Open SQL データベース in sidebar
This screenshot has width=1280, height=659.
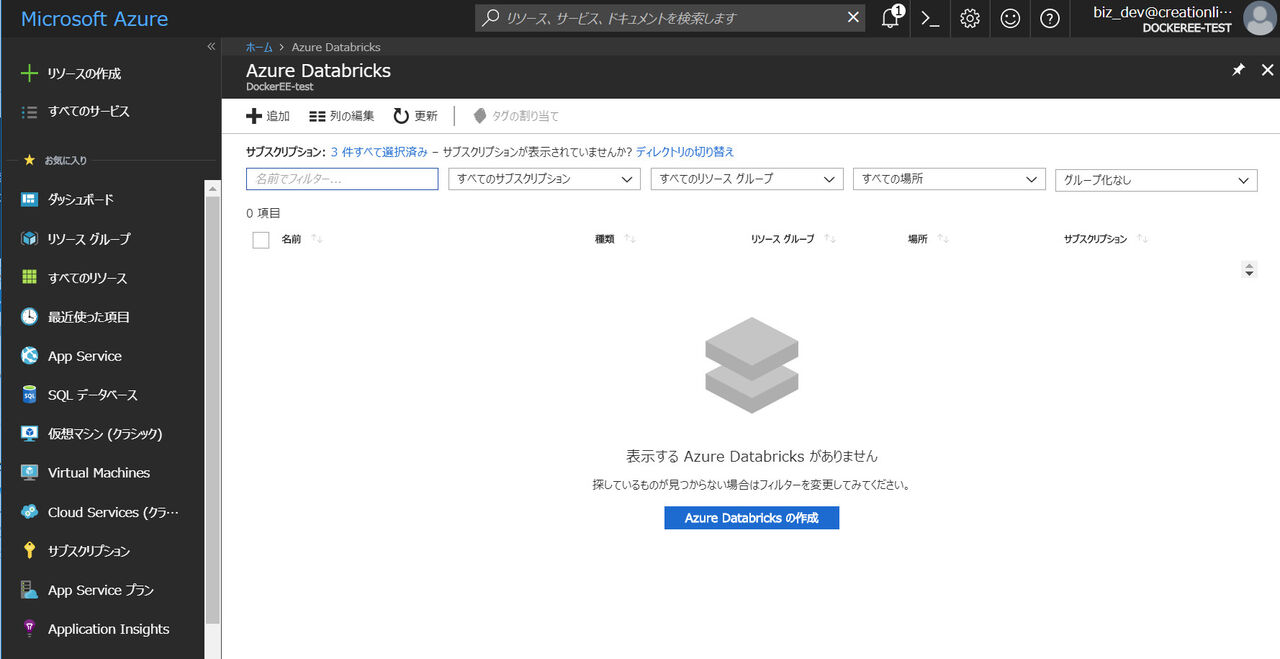coord(93,395)
